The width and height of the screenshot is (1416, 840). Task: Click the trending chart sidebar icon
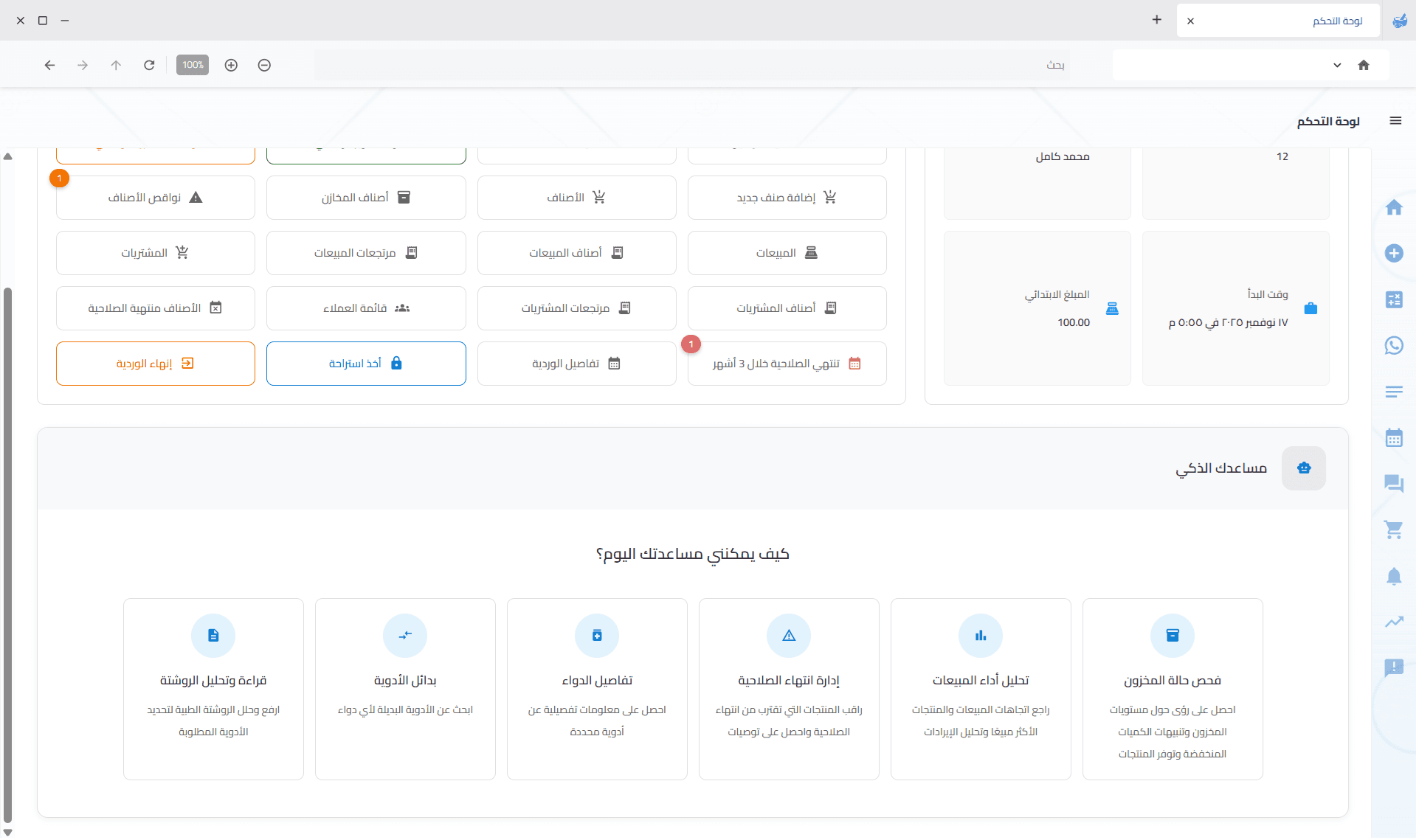coord(1393,622)
